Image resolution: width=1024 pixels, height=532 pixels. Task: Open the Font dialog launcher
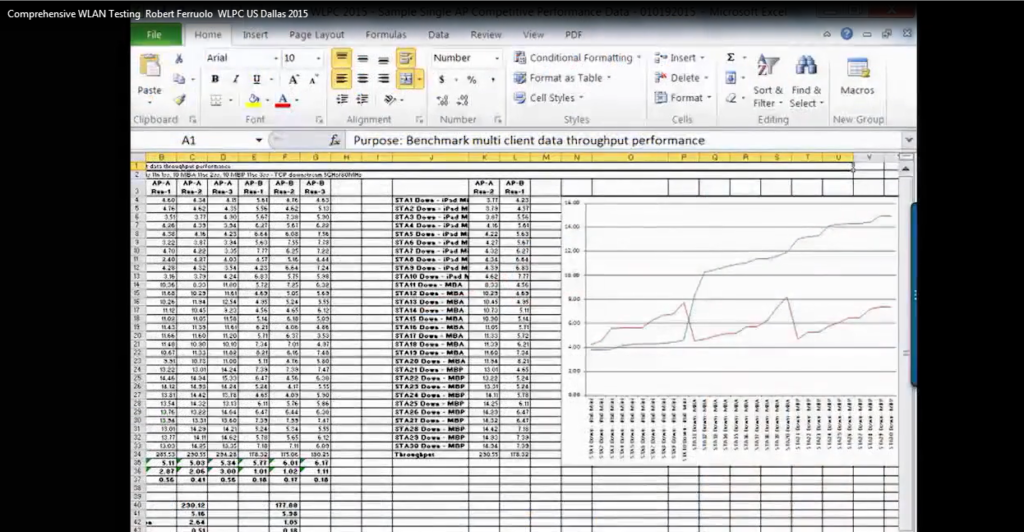tap(319, 120)
